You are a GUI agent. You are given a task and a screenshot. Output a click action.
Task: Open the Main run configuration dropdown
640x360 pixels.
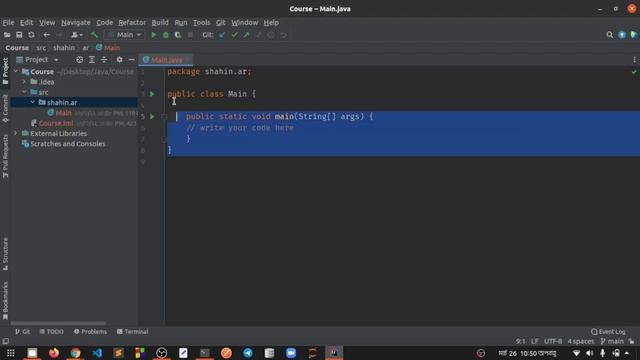click(124, 35)
